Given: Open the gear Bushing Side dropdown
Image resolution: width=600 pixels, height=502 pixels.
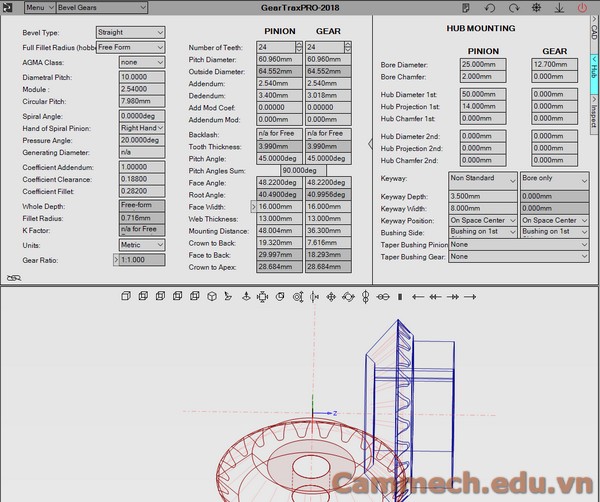Looking at the screenshot, I should [x=554, y=232].
